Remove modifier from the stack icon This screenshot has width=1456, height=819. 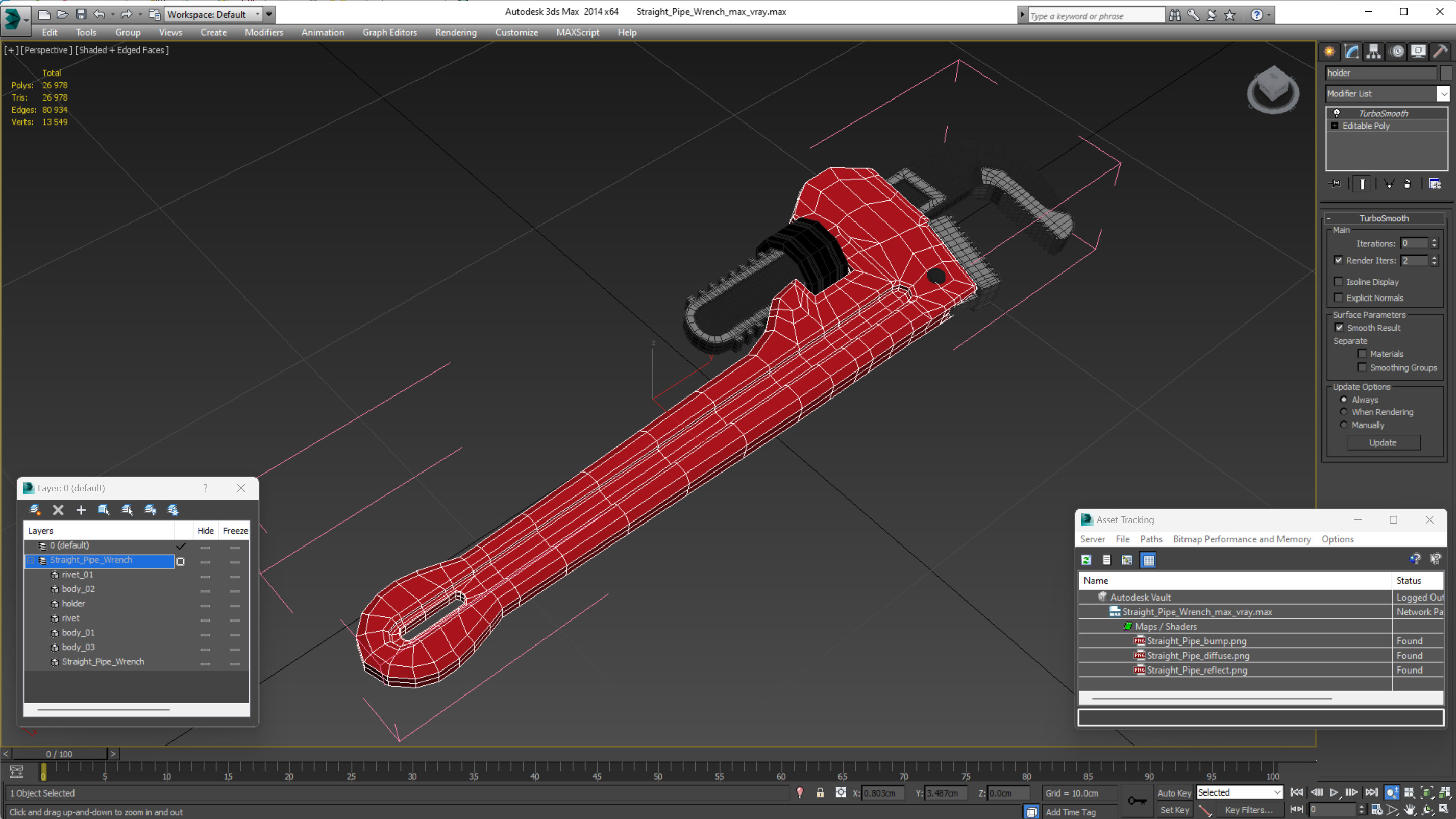coord(1408,184)
